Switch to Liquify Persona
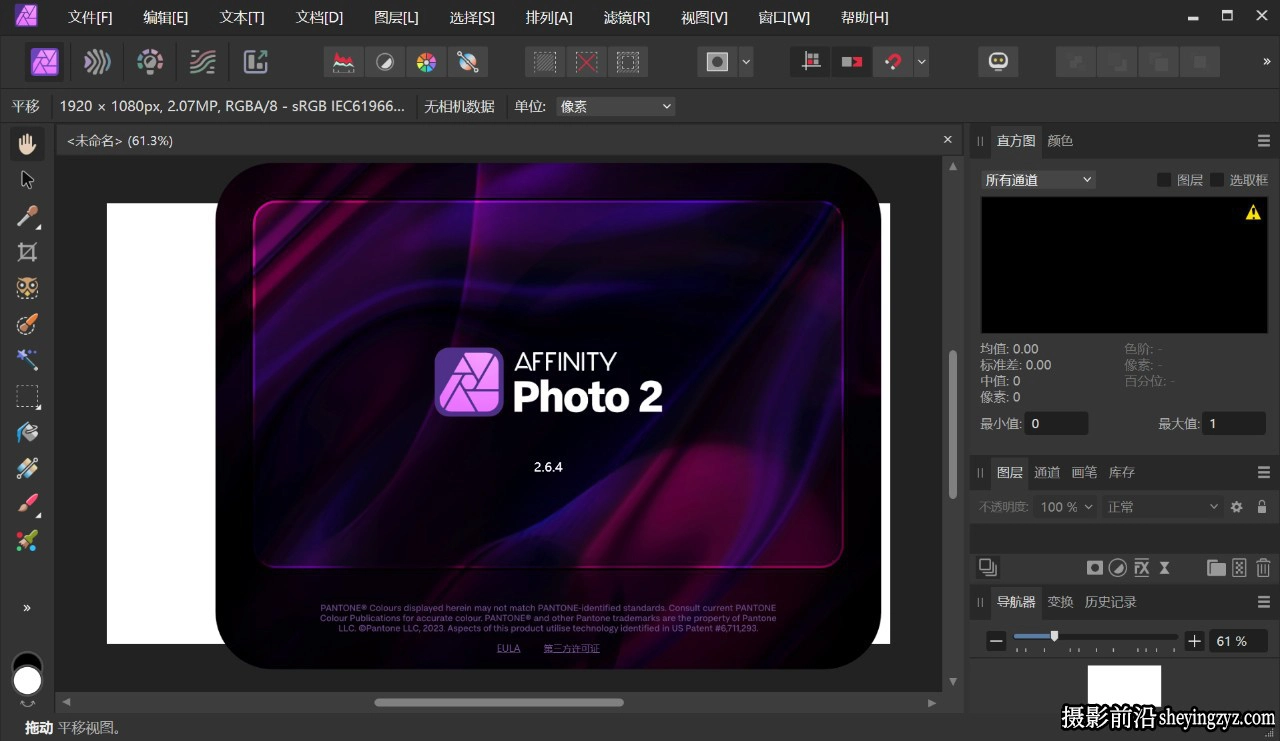Viewport: 1280px width, 741px height. [x=97, y=62]
